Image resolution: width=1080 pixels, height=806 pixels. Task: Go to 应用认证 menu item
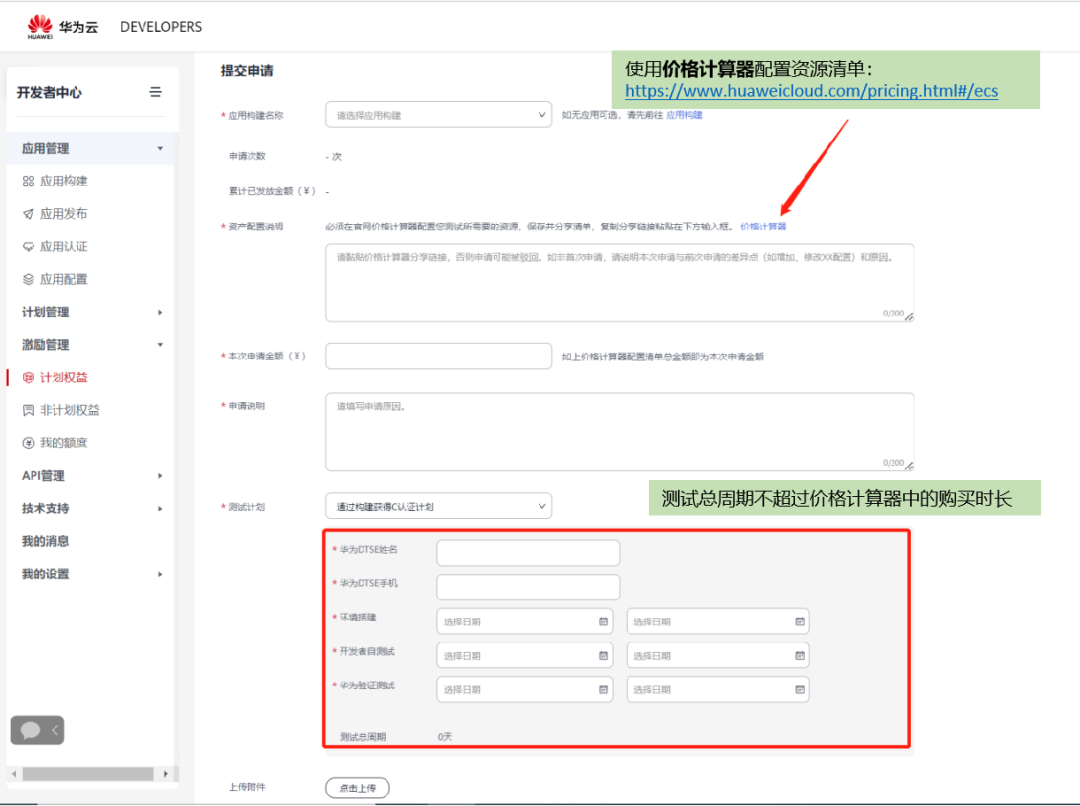pyautogui.click(x=63, y=247)
